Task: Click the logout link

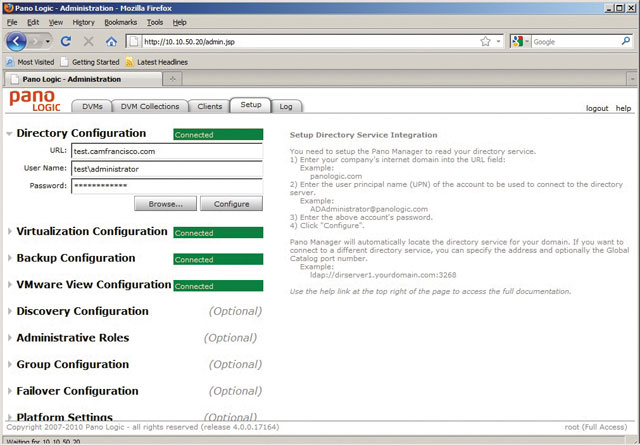Action: point(597,108)
